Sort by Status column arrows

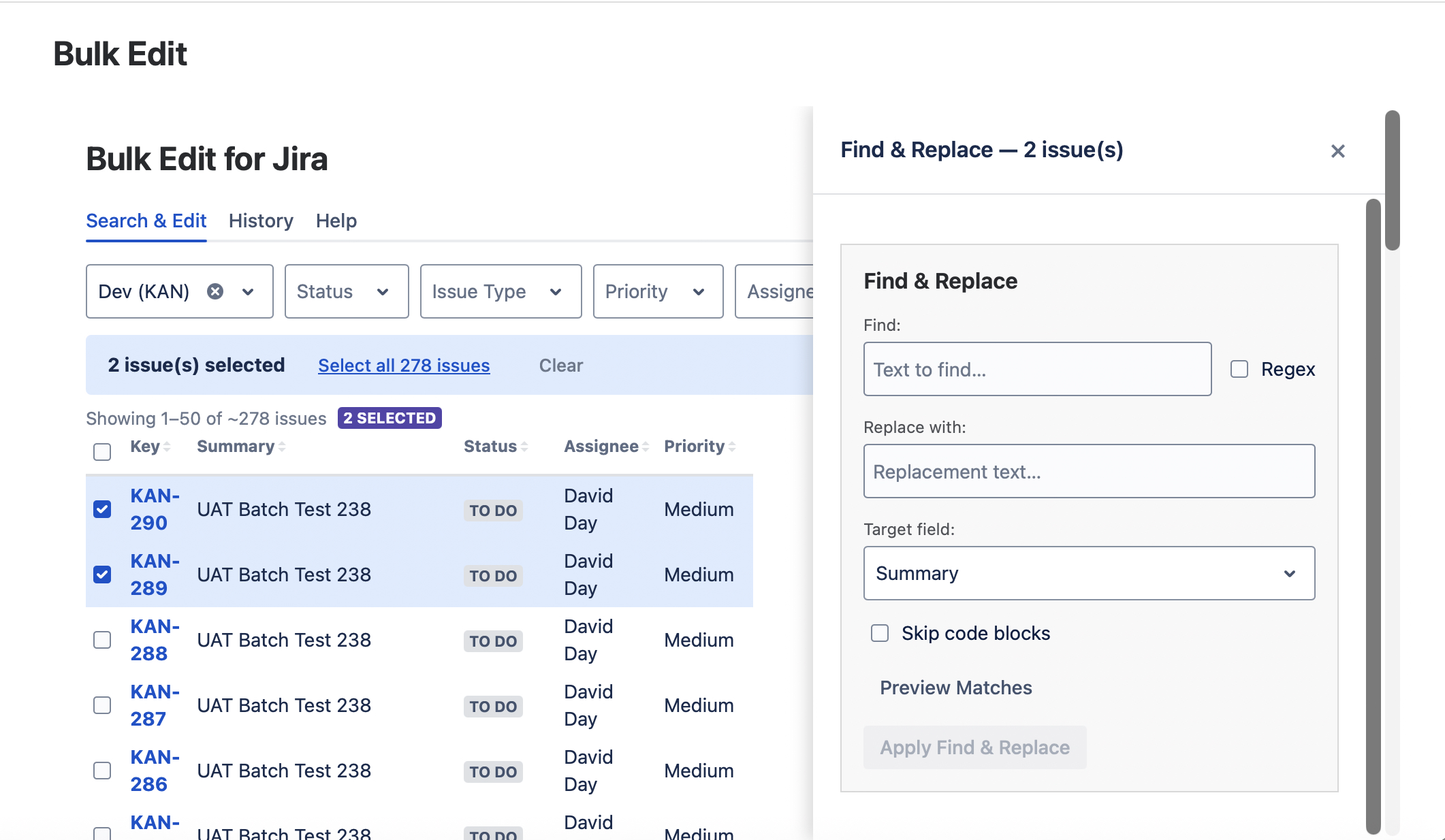[x=524, y=447]
